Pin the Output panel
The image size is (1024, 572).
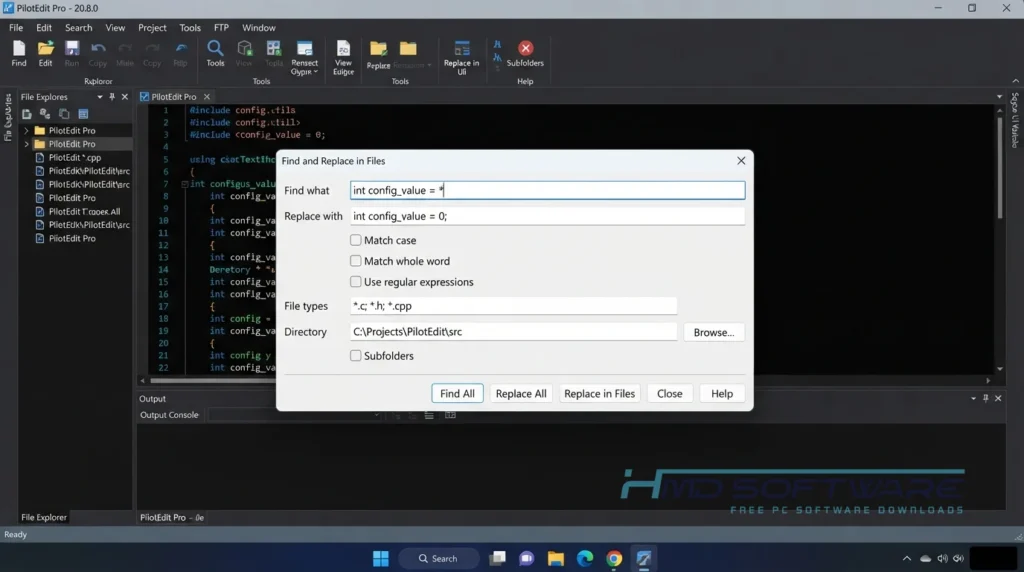985,398
